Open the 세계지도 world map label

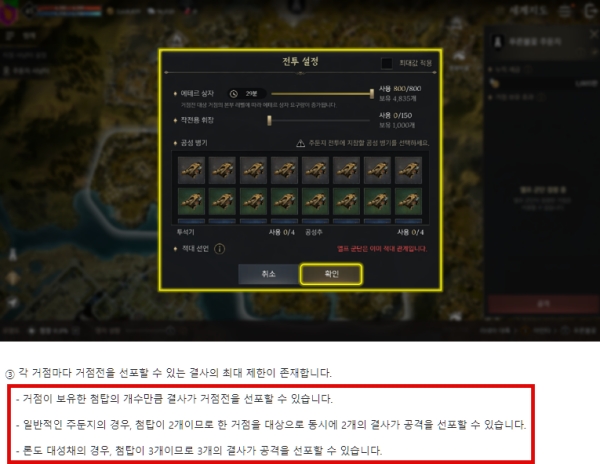pos(527,11)
